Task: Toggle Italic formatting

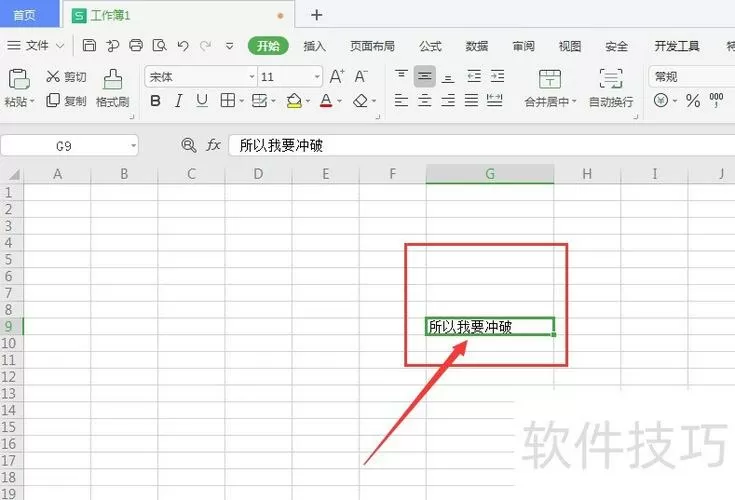Action: pyautogui.click(x=179, y=100)
